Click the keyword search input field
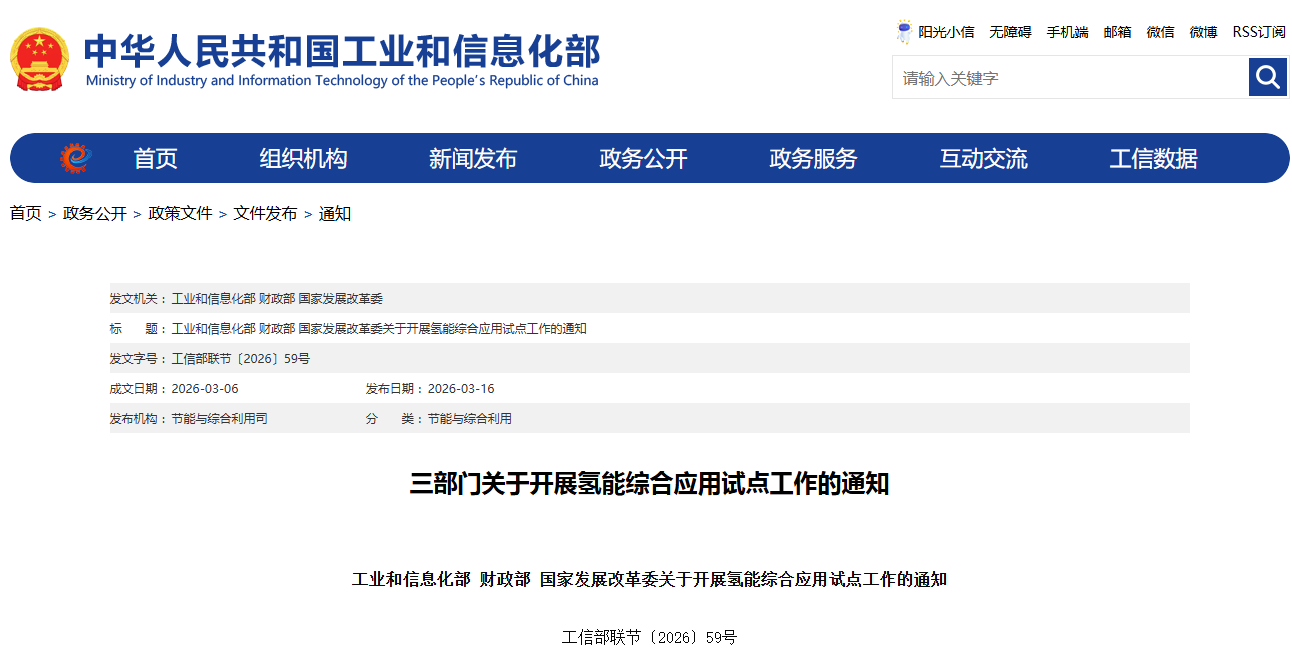This screenshot has width=1292, height=653. [x=1069, y=78]
